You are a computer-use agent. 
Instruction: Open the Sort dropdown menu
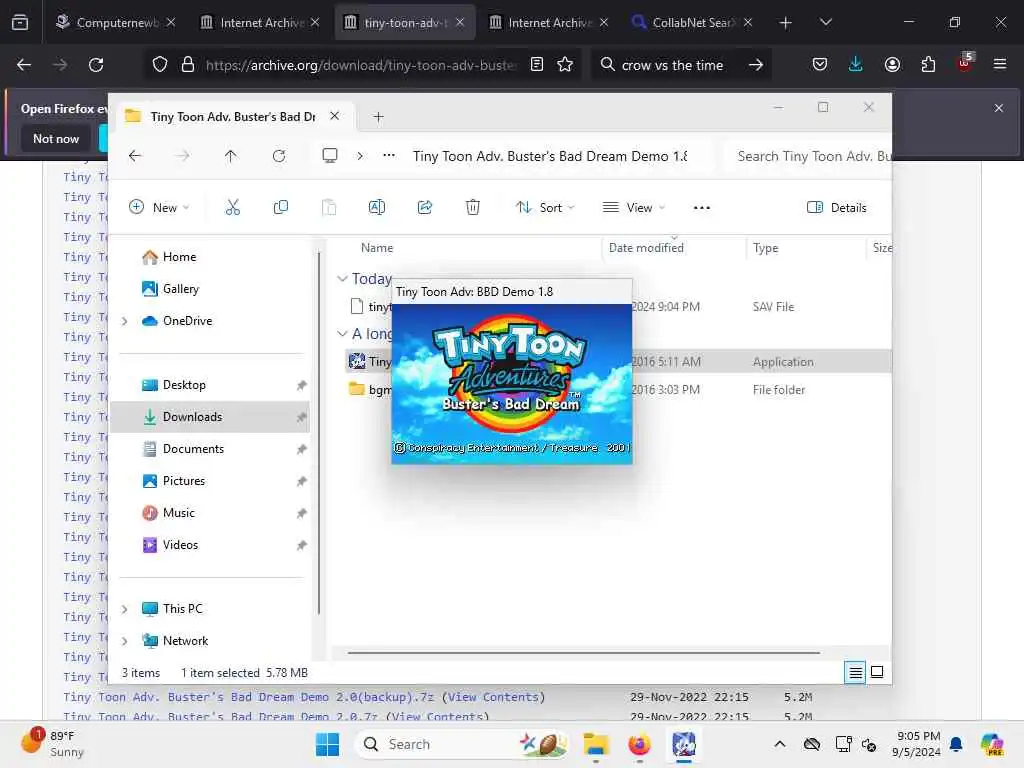pos(545,208)
